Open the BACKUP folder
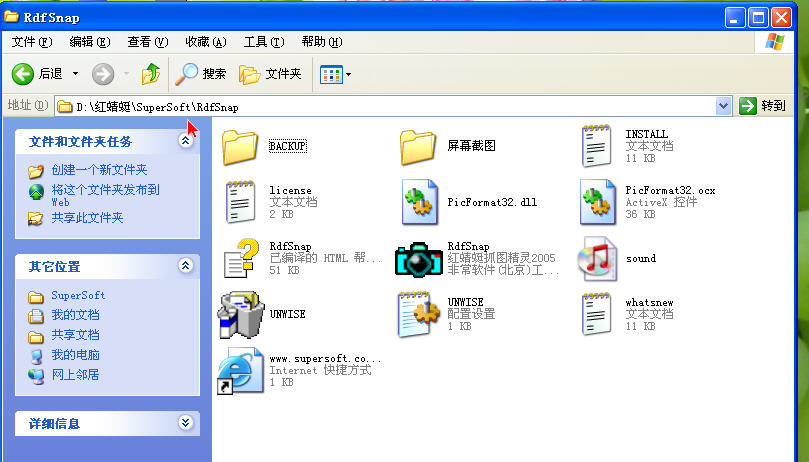 point(240,146)
